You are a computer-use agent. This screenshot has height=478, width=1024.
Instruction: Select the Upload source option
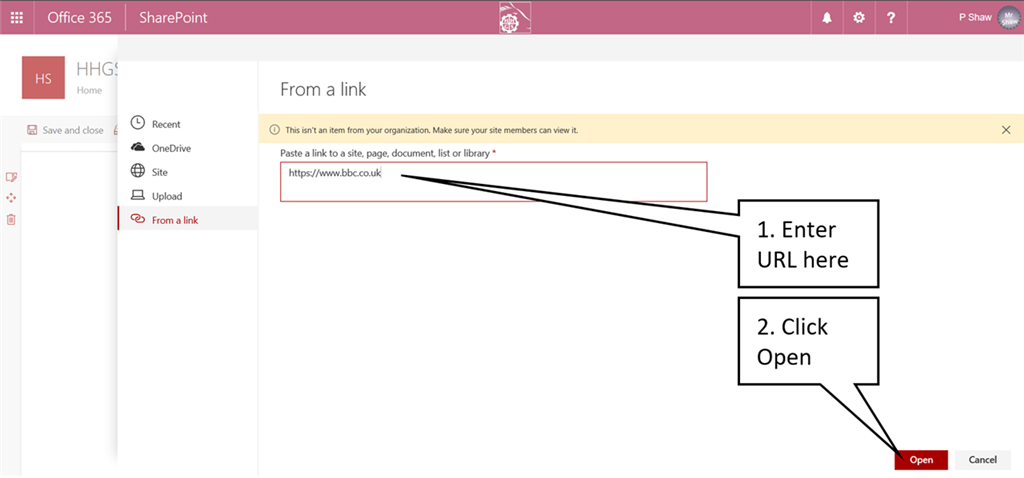pos(187,196)
